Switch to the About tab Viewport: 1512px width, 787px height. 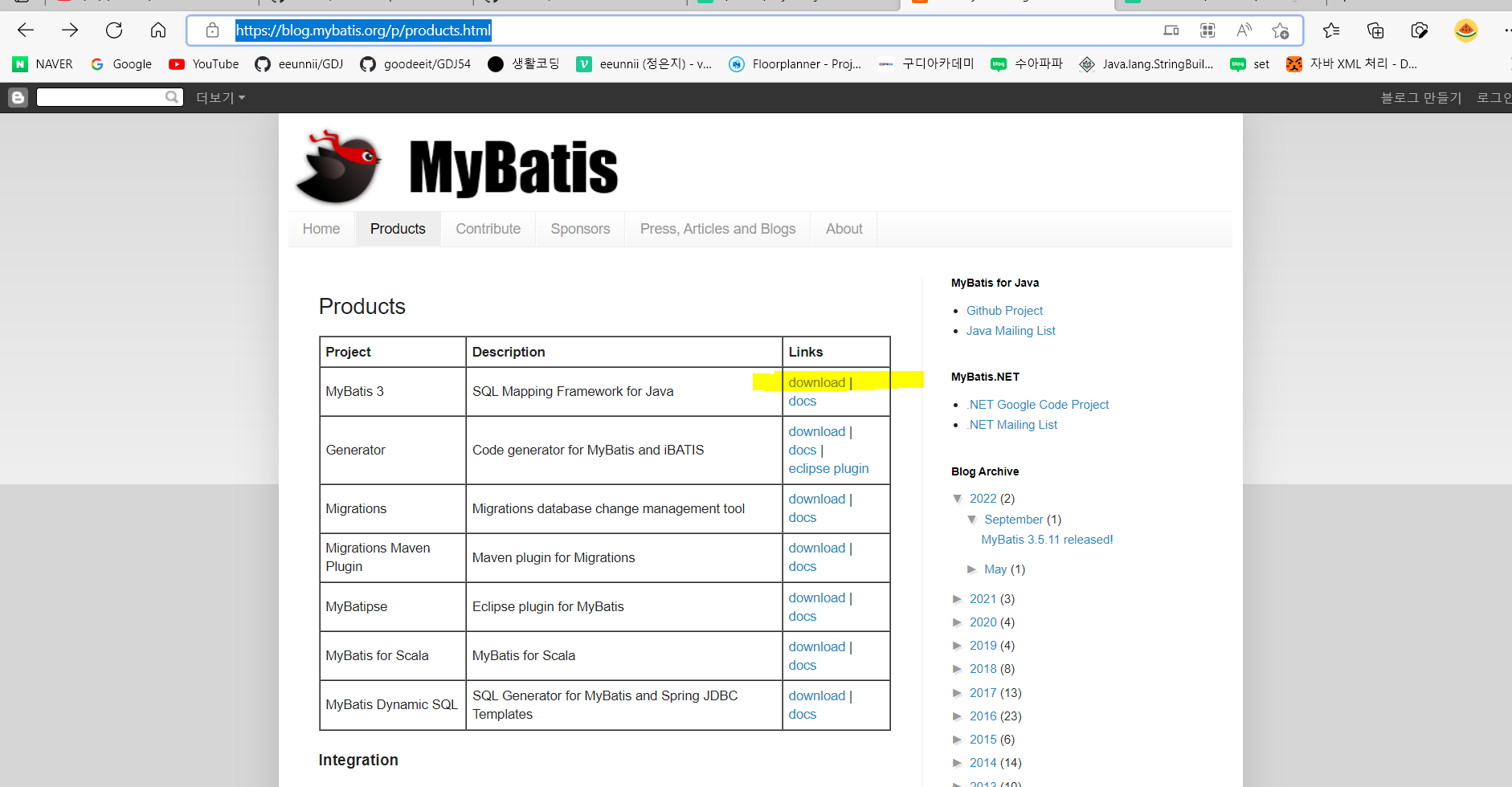point(844,228)
